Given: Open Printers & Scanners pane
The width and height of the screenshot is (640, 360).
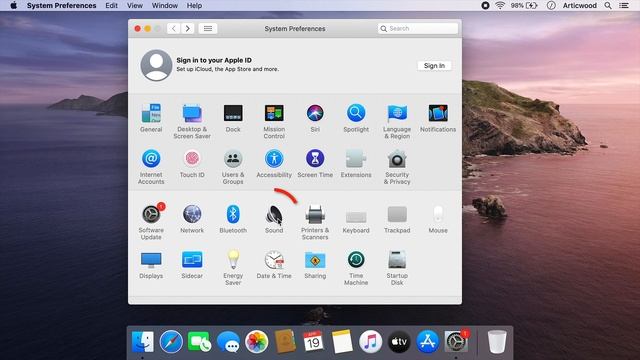Looking at the screenshot, I should (315, 214).
